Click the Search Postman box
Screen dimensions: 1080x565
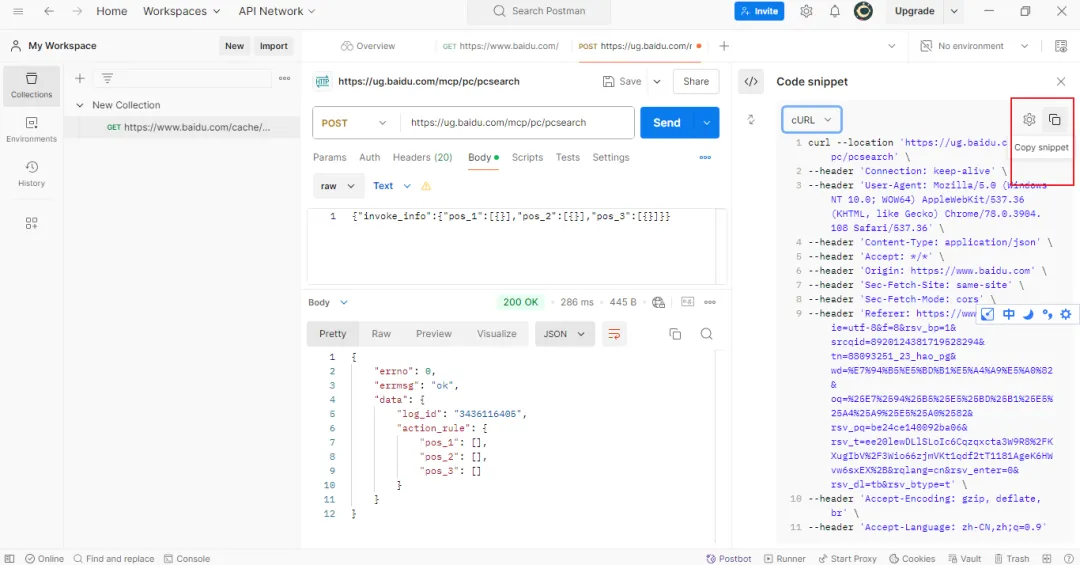click(x=539, y=11)
